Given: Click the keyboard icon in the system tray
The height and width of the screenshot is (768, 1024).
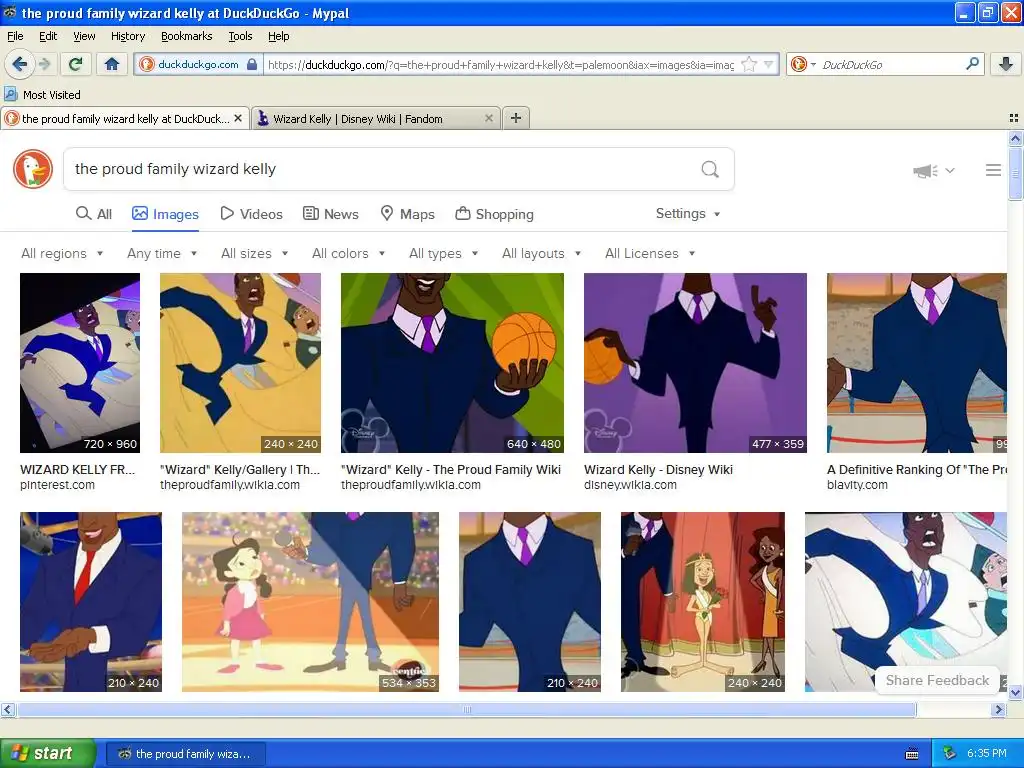Looking at the screenshot, I should (912, 754).
